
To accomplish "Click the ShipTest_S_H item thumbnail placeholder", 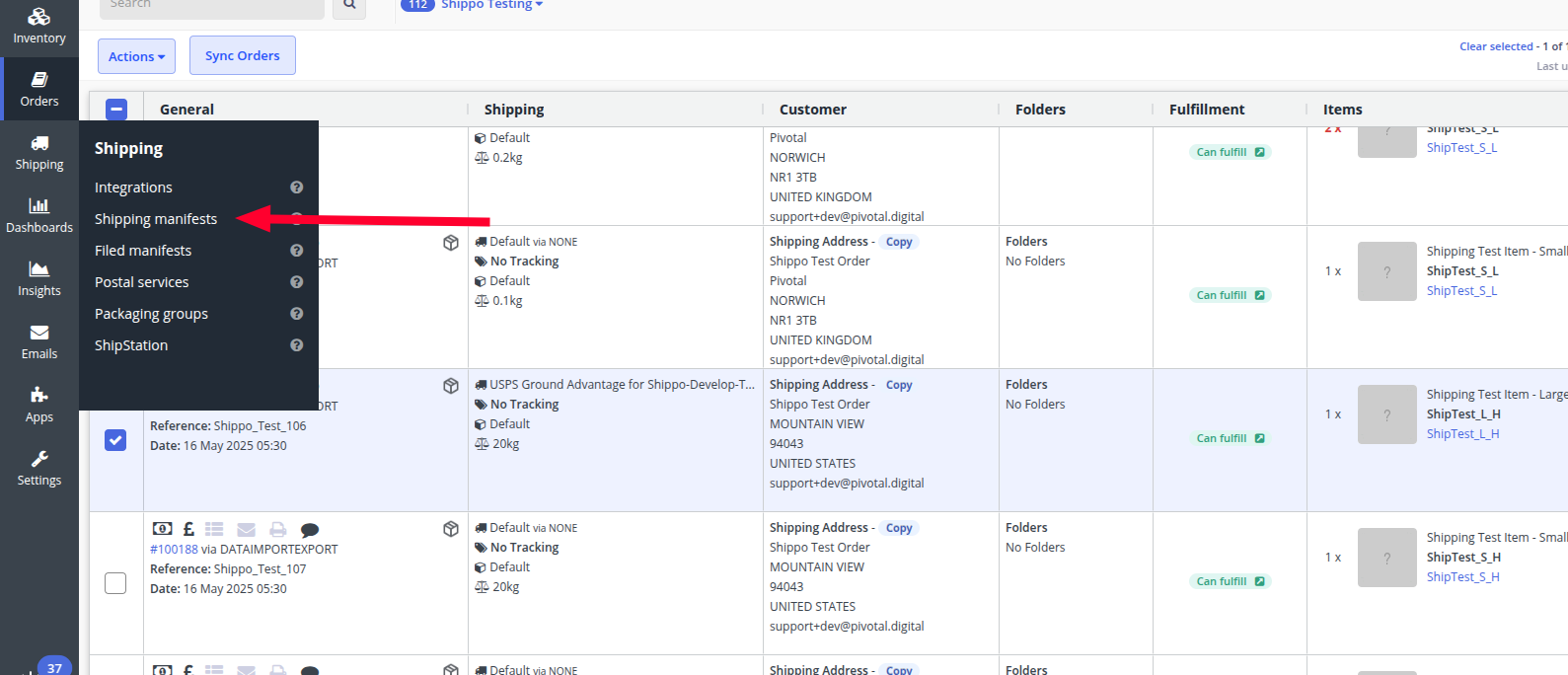I will click(1386, 558).
